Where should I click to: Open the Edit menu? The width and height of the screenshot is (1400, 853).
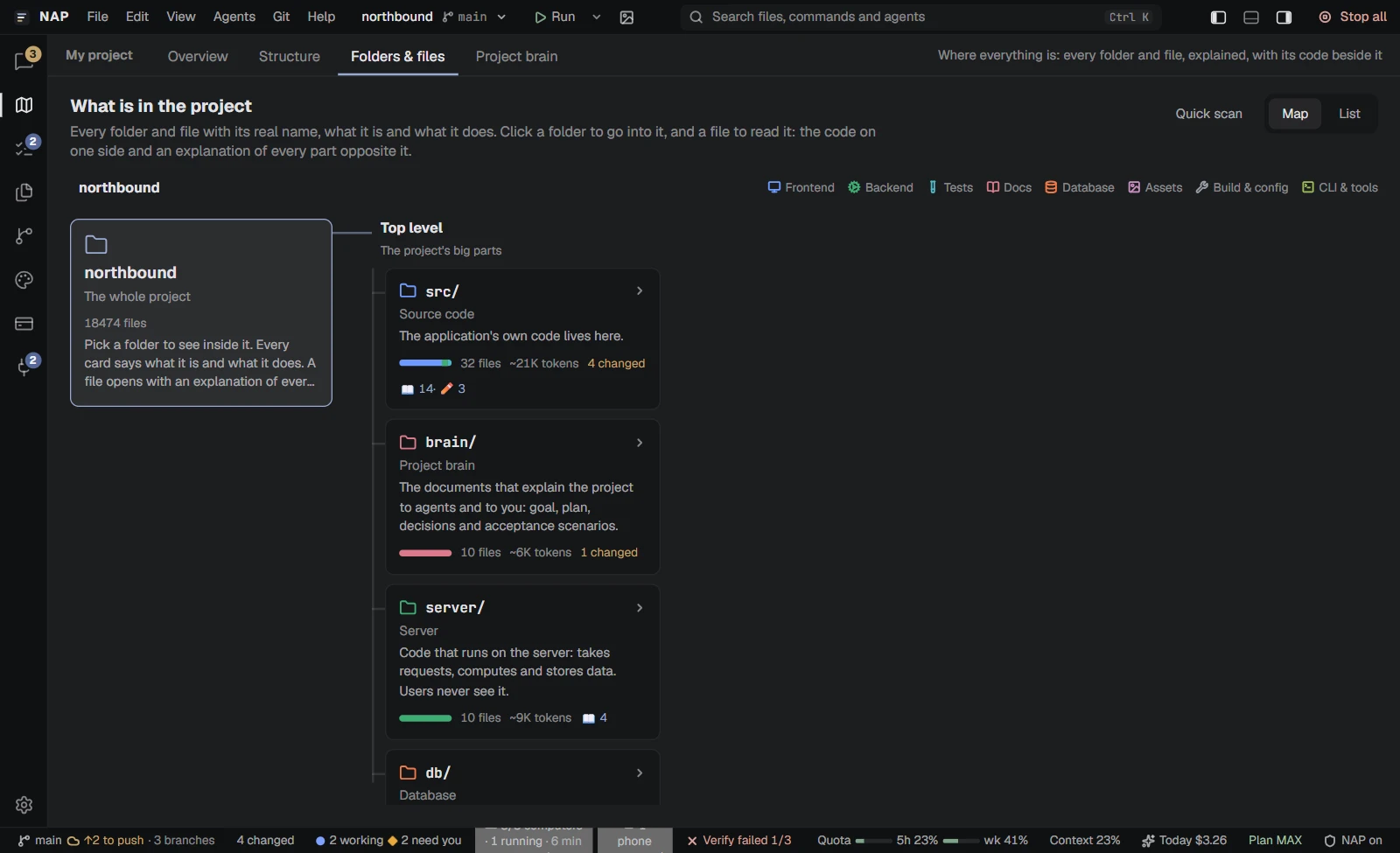[137, 17]
